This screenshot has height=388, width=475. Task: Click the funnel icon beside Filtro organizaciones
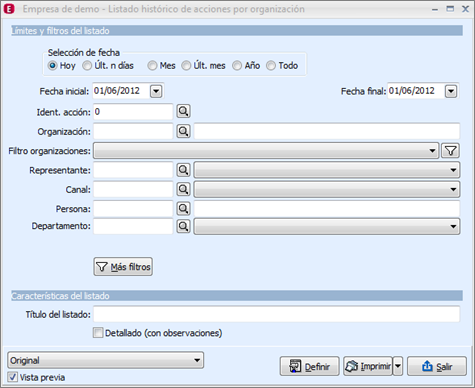point(451,151)
